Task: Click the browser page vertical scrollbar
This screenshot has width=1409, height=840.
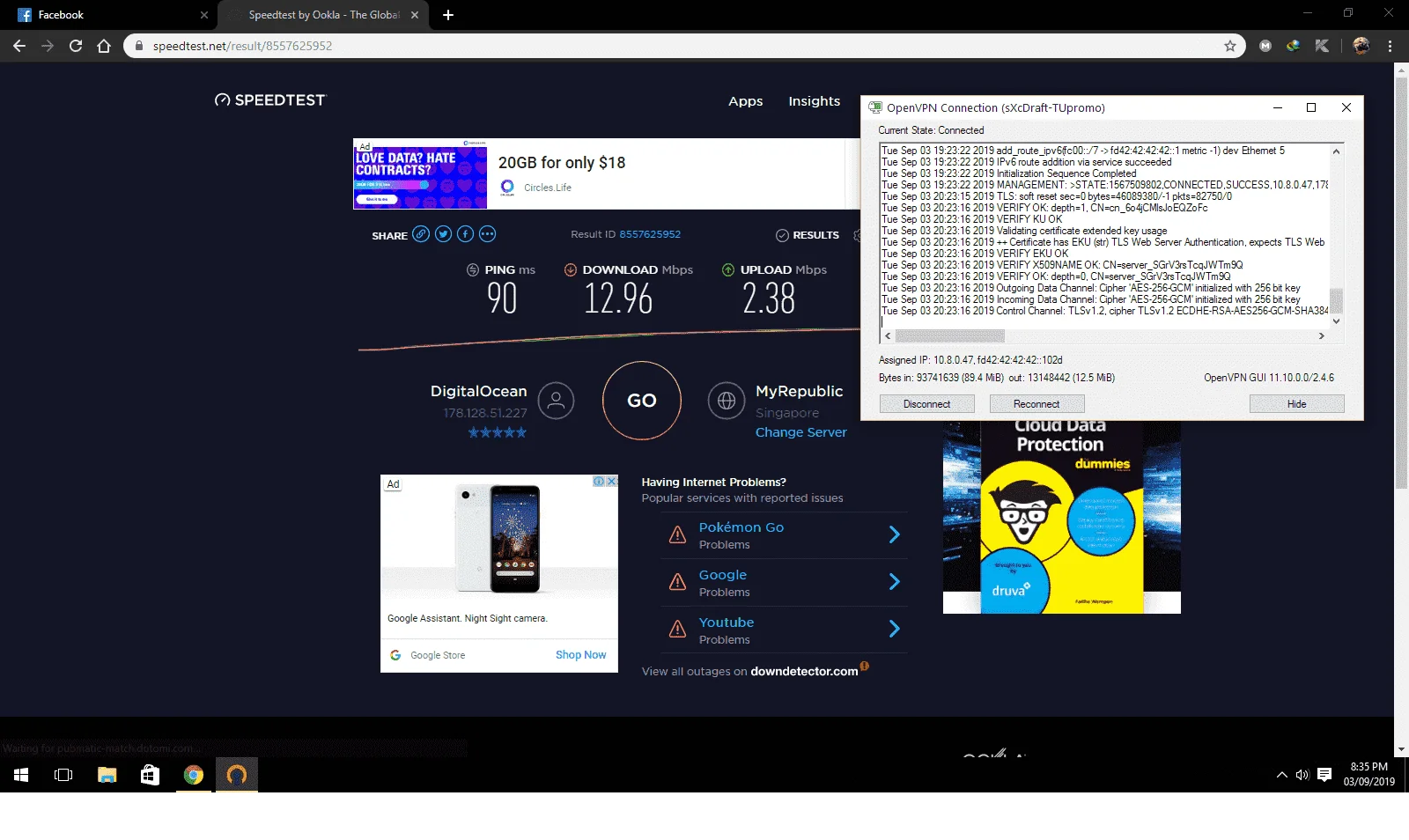Action: (1401, 282)
